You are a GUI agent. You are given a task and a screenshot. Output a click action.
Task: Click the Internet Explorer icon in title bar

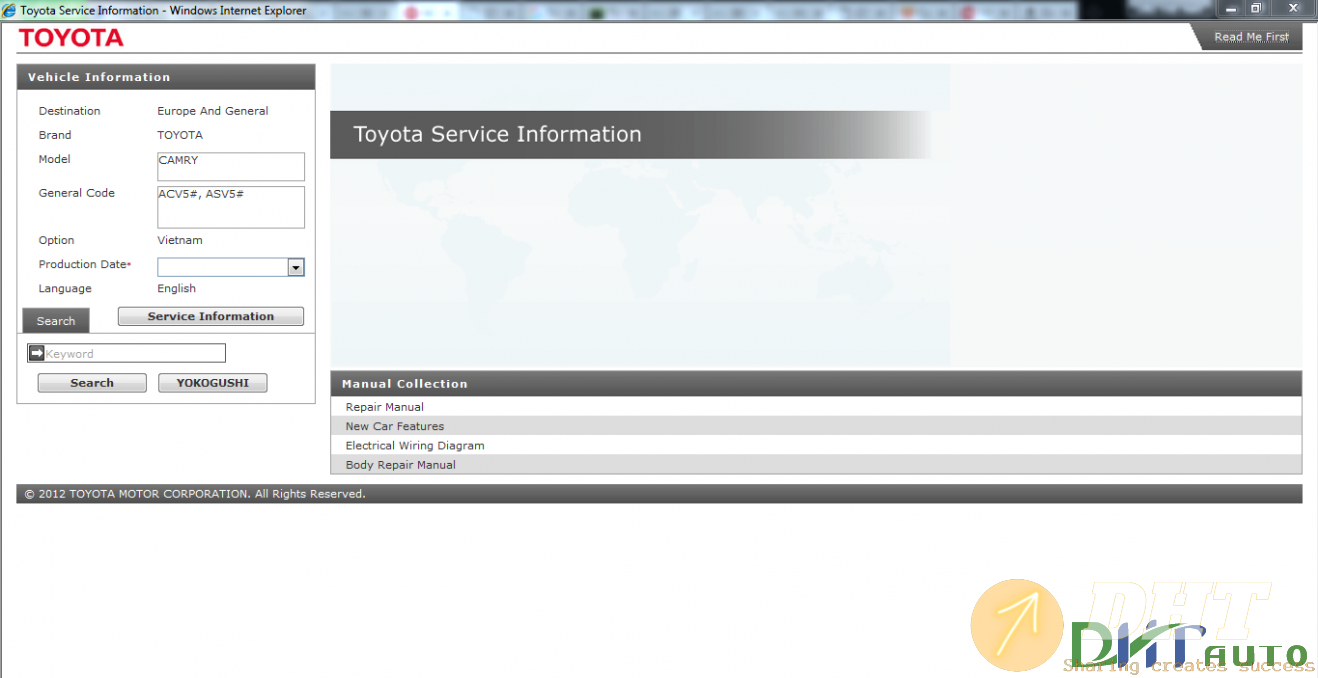pyautogui.click(x=9, y=10)
